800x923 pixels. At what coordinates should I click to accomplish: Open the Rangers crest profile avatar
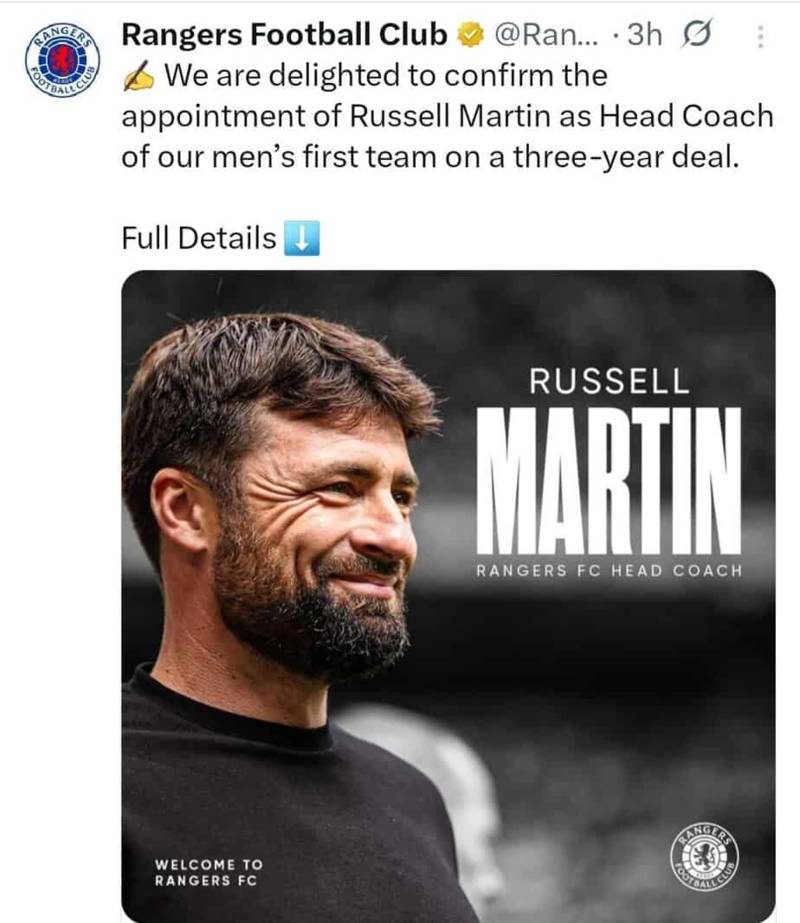pos(62,59)
